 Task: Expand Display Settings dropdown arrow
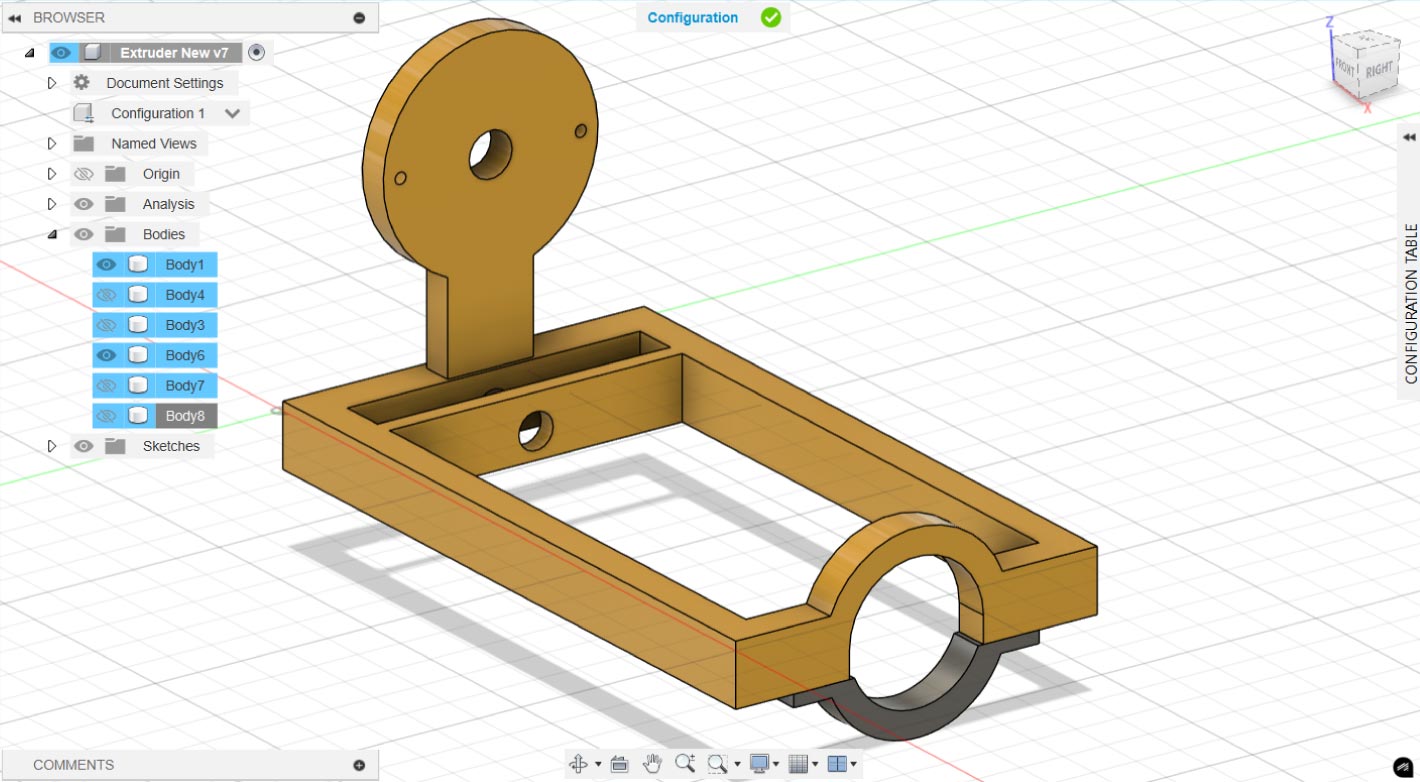point(776,765)
